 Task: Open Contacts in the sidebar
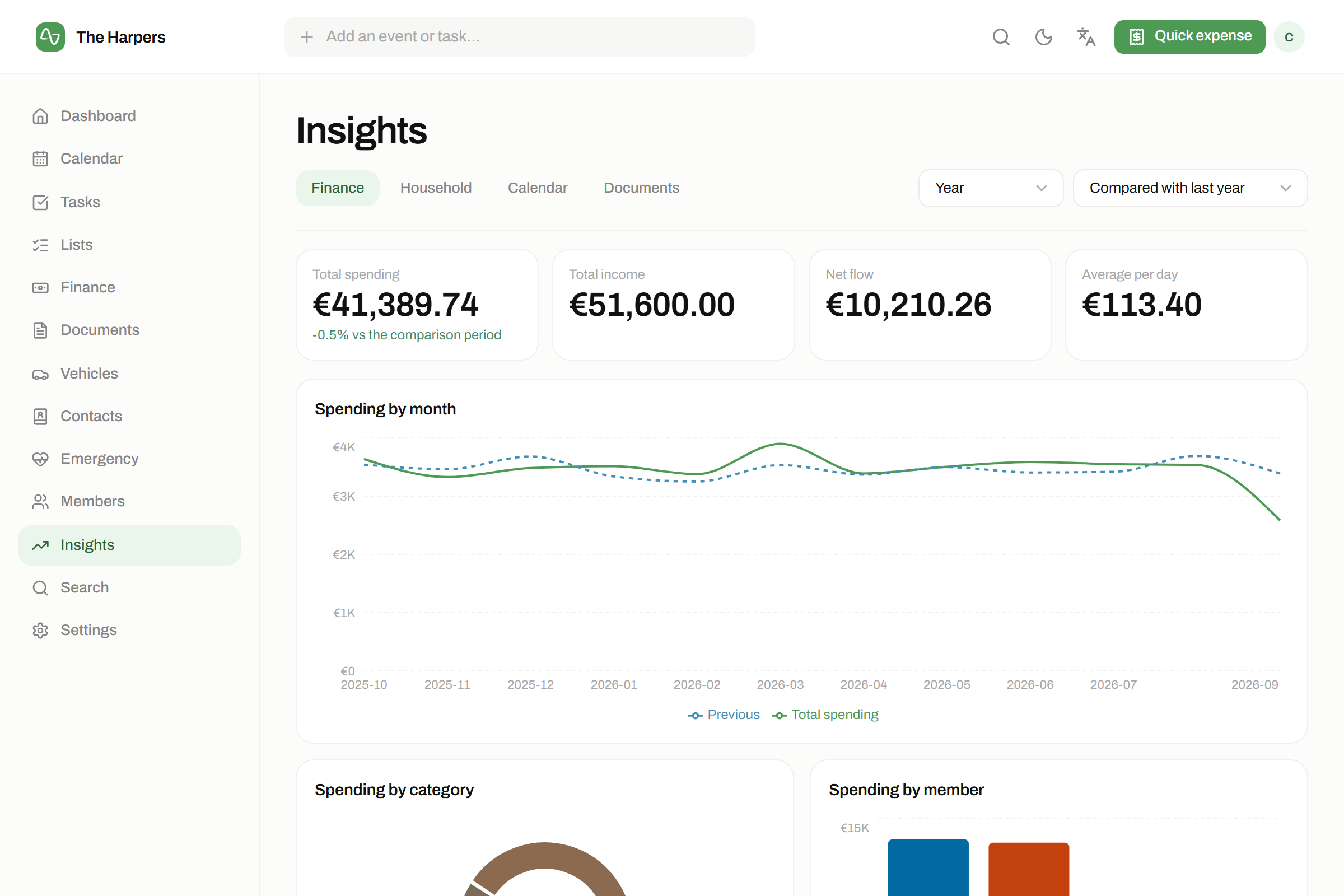[x=129, y=416]
